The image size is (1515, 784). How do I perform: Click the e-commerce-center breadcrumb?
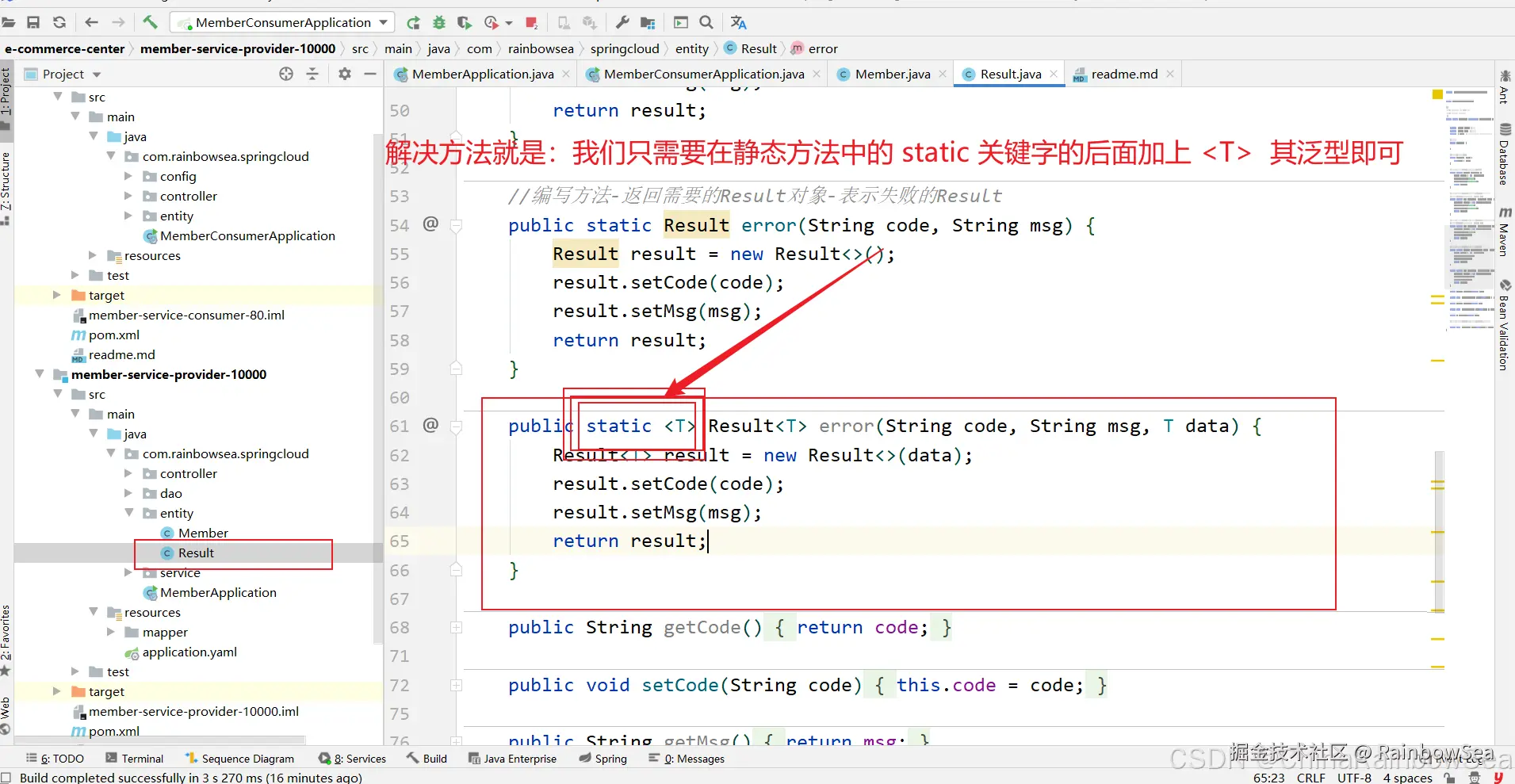[x=65, y=48]
